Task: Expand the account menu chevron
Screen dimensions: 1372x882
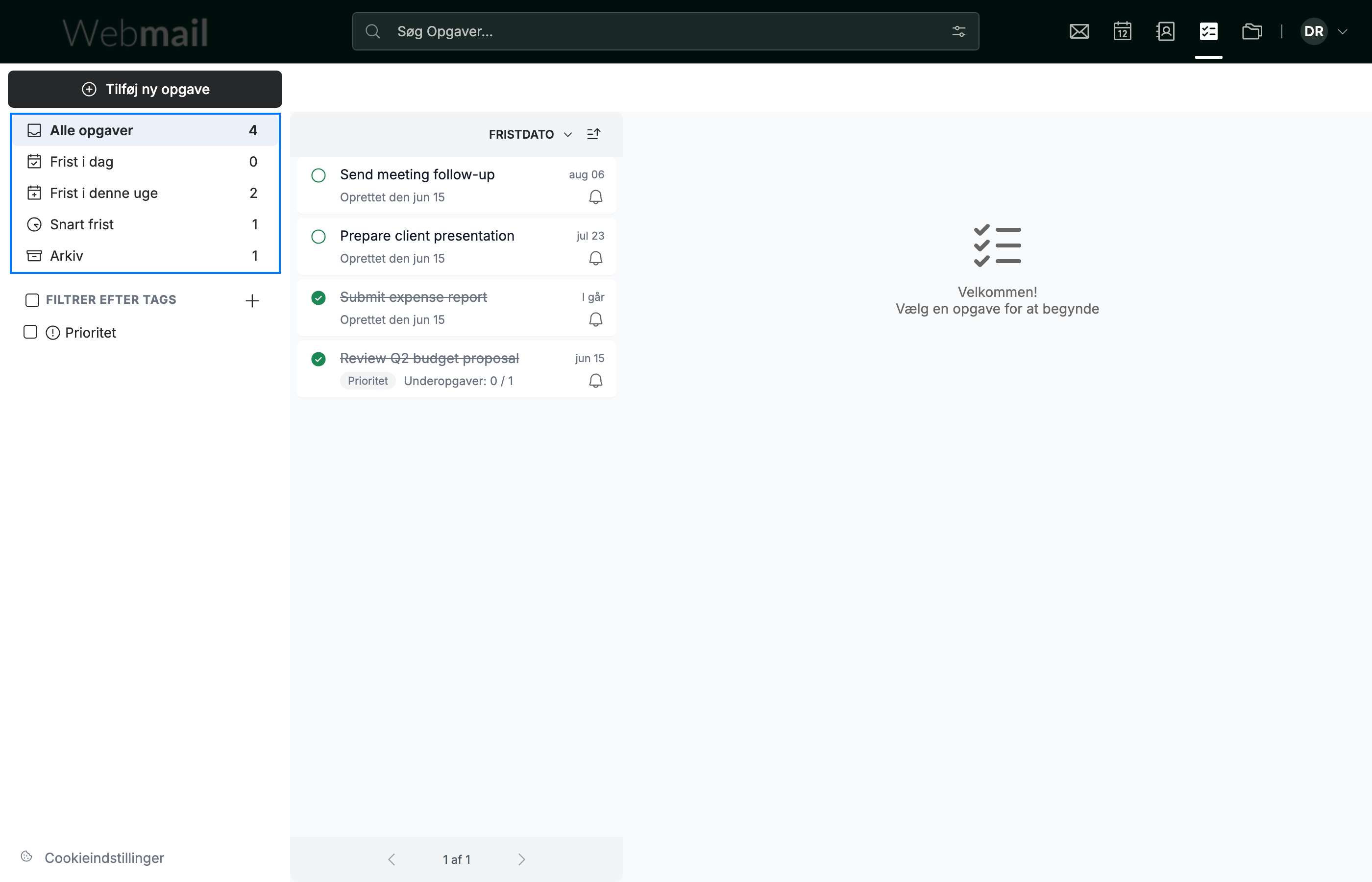Action: point(1342,32)
